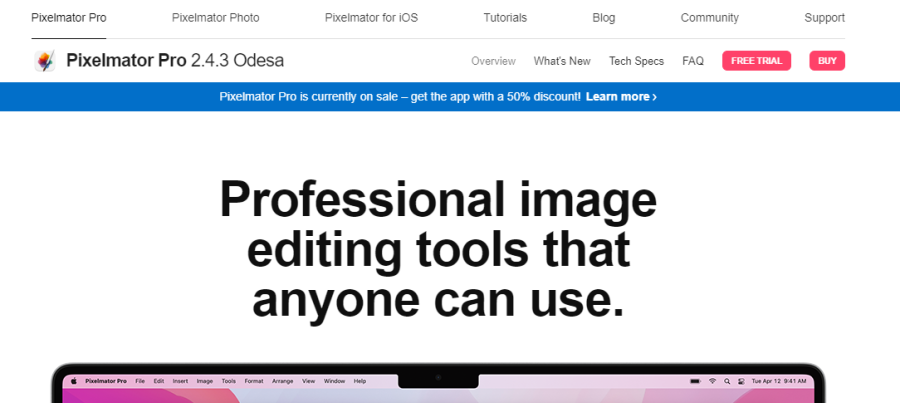
Task: Click the Tue Apr 12 9:41 AM clock
Action: point(779,381)
